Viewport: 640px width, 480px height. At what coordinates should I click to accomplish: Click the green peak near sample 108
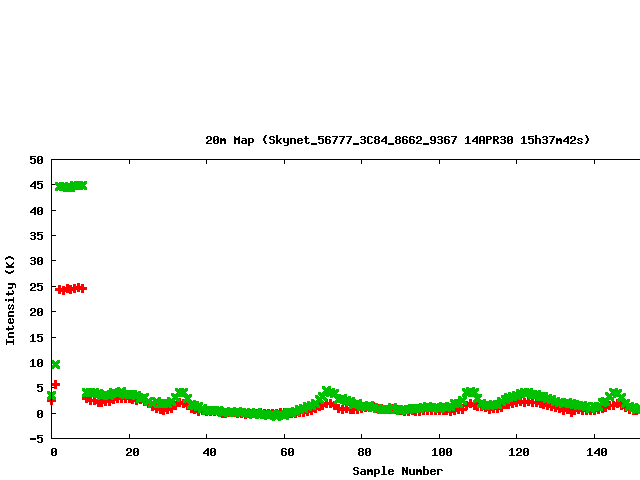(471, 393)
